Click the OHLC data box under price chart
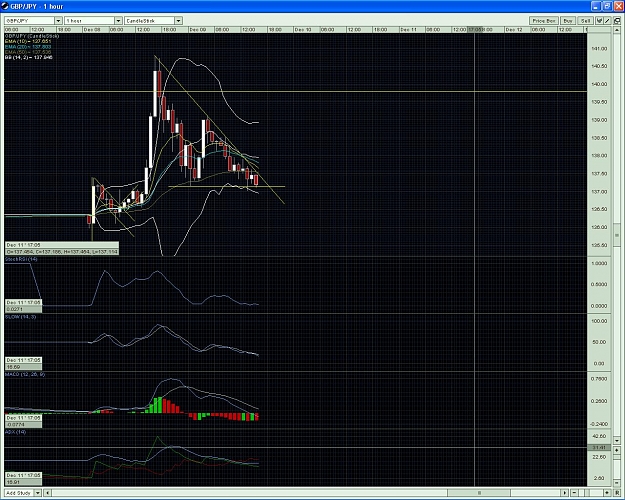Image resolution: width=625 pixels, height=500 pixels. coord(62,248)
